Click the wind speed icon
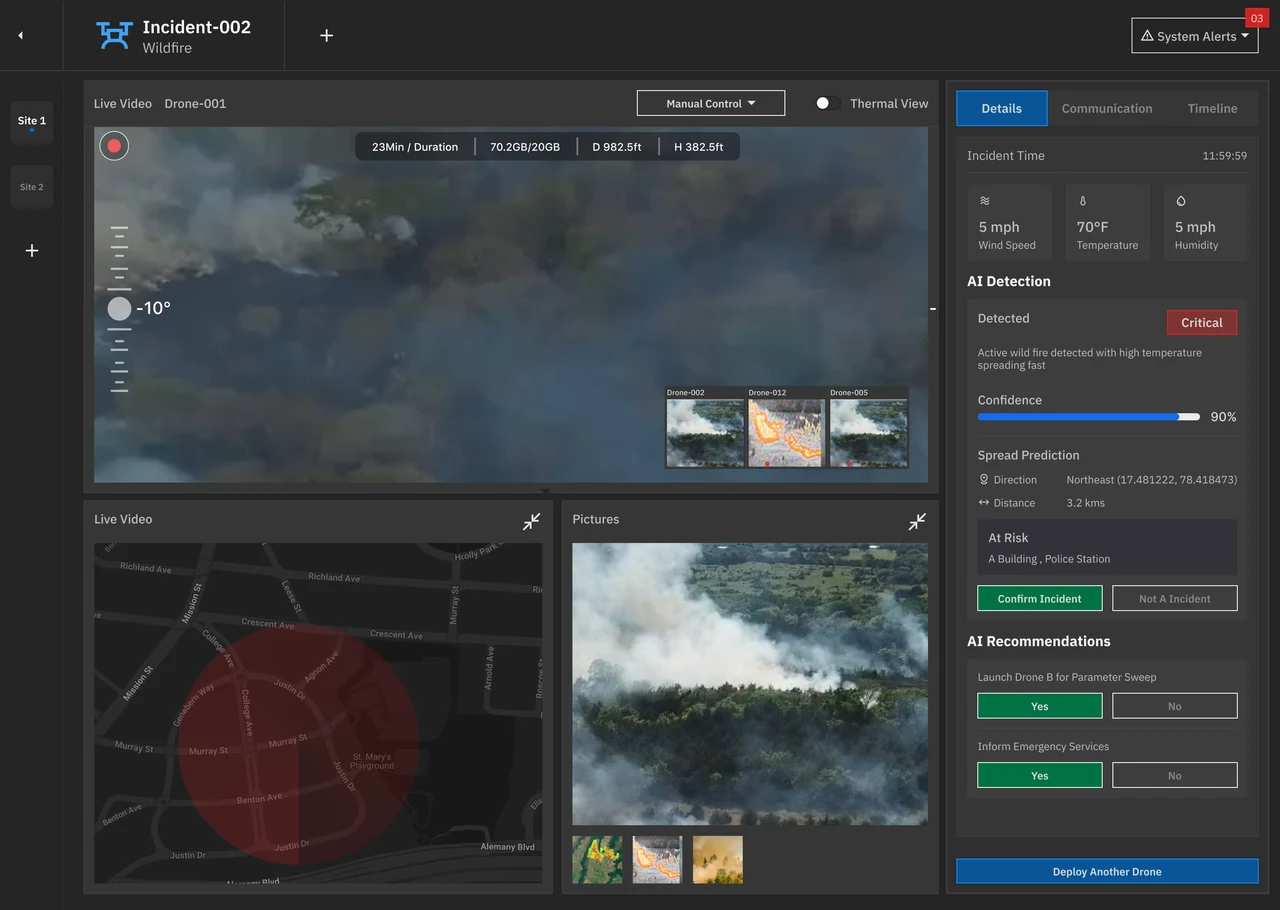 985,201
